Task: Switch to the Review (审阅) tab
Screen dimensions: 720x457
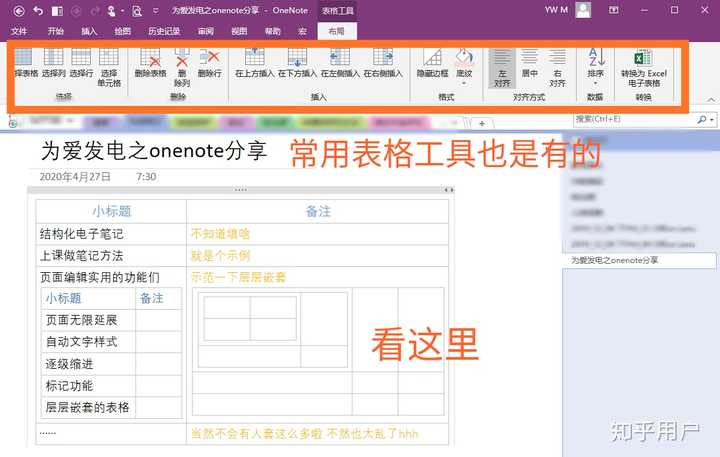Action: point(206,31)
